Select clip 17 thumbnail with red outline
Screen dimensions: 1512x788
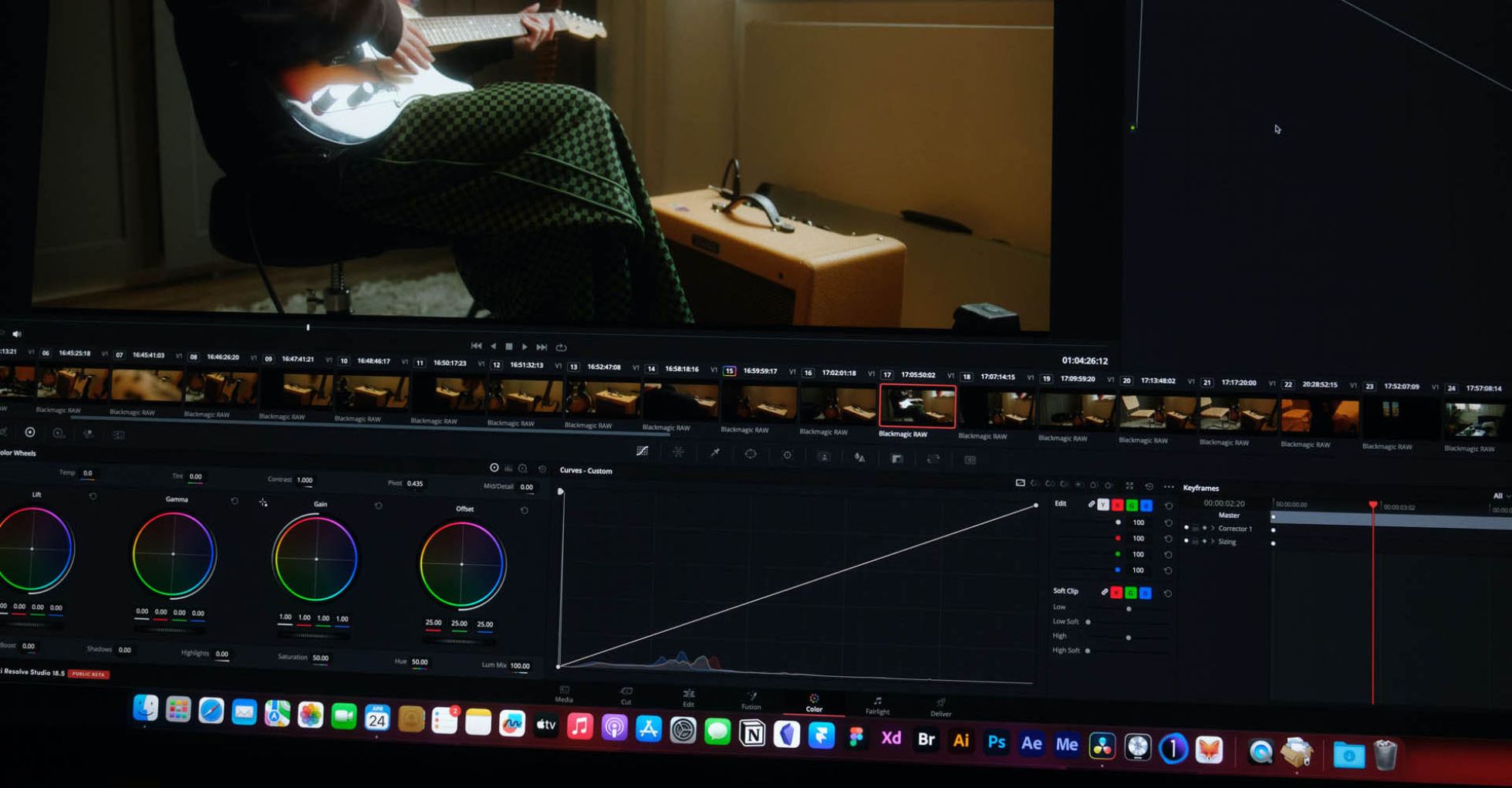(917, 406)
